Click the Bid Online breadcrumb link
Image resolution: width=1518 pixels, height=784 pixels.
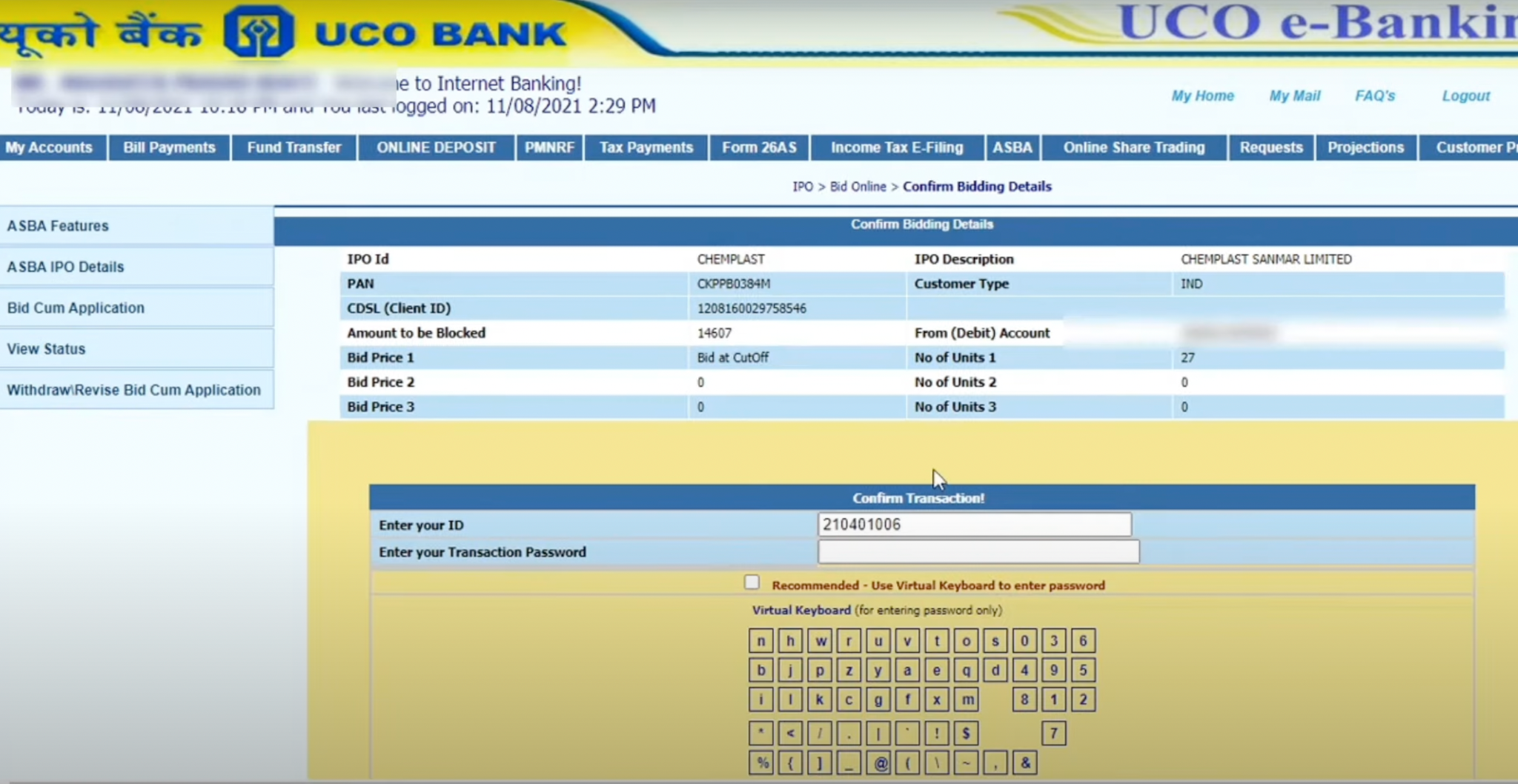(856, 186)
